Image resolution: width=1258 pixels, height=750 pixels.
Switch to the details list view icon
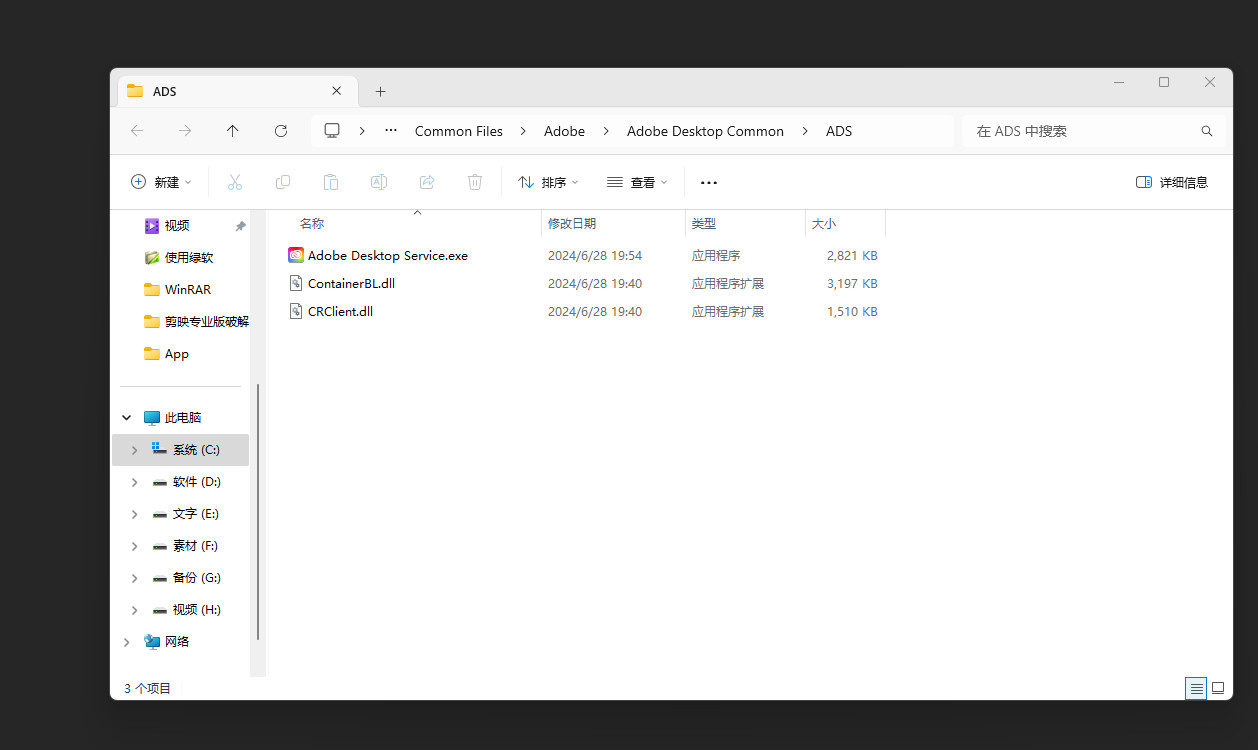coord(1196,688)
